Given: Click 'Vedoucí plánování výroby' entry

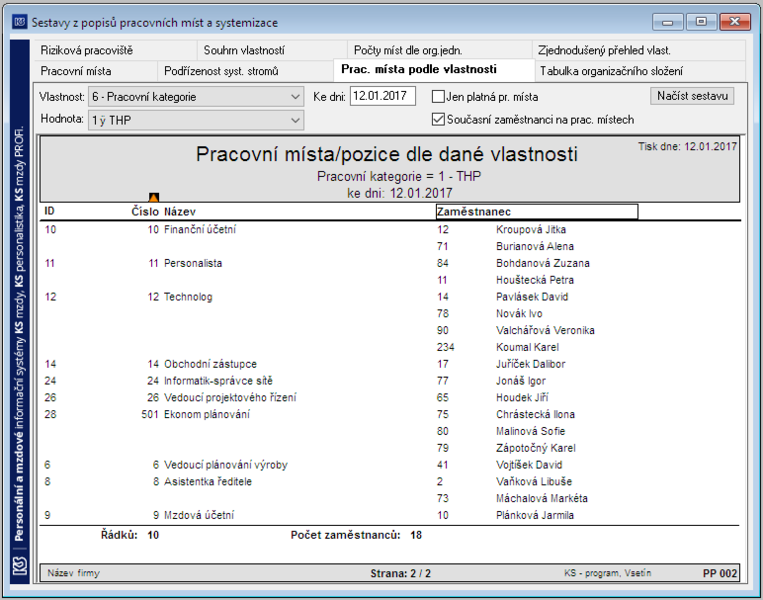Looking at the screenshot, I should click(x=226, y=465).
